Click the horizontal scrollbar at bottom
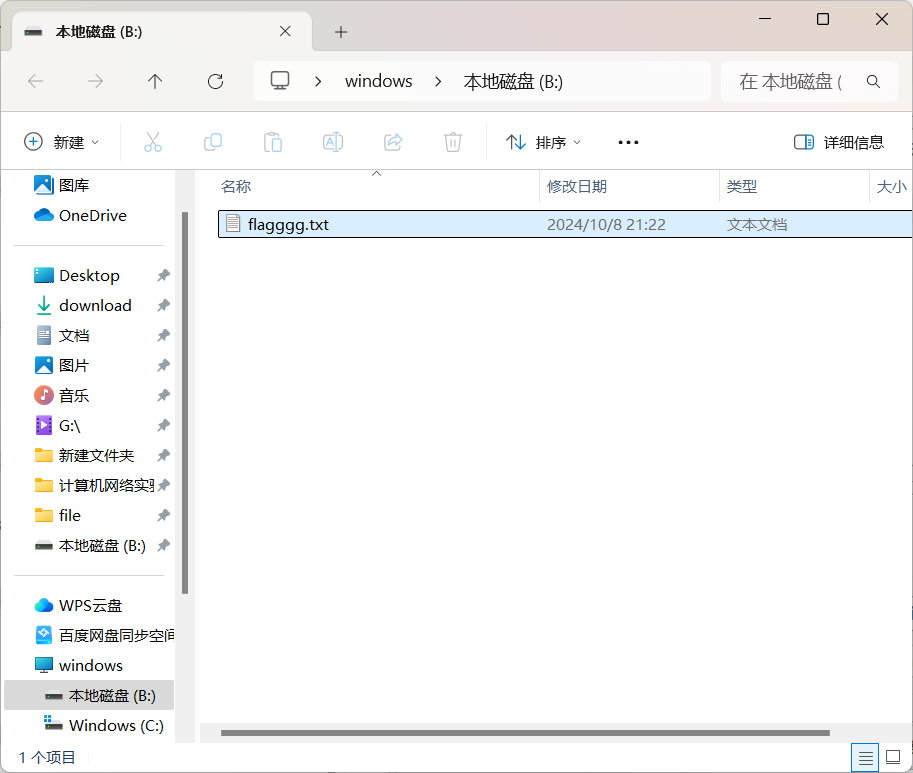This screenshot has height=773, width=913. [525, 733]
